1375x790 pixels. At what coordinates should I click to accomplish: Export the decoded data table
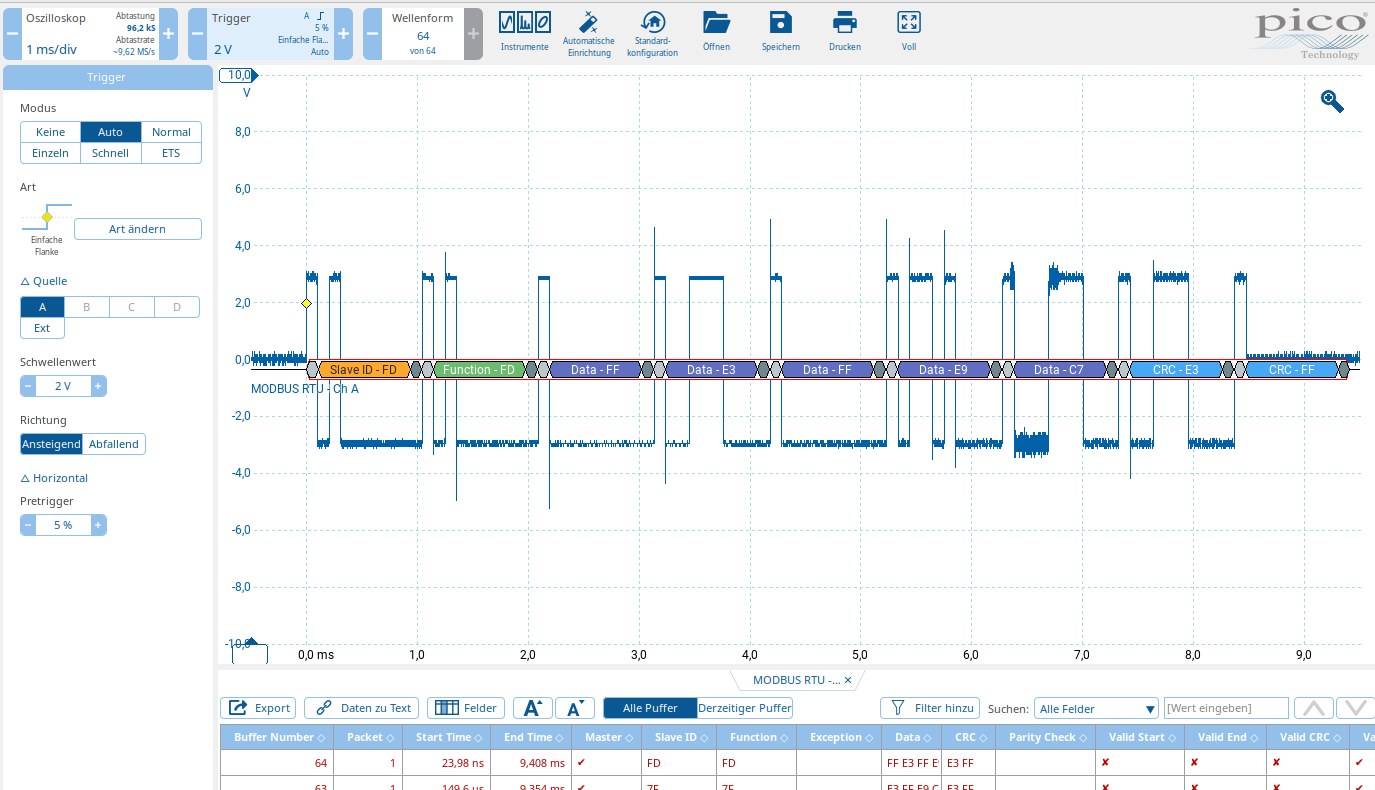[x=259, y=708]
